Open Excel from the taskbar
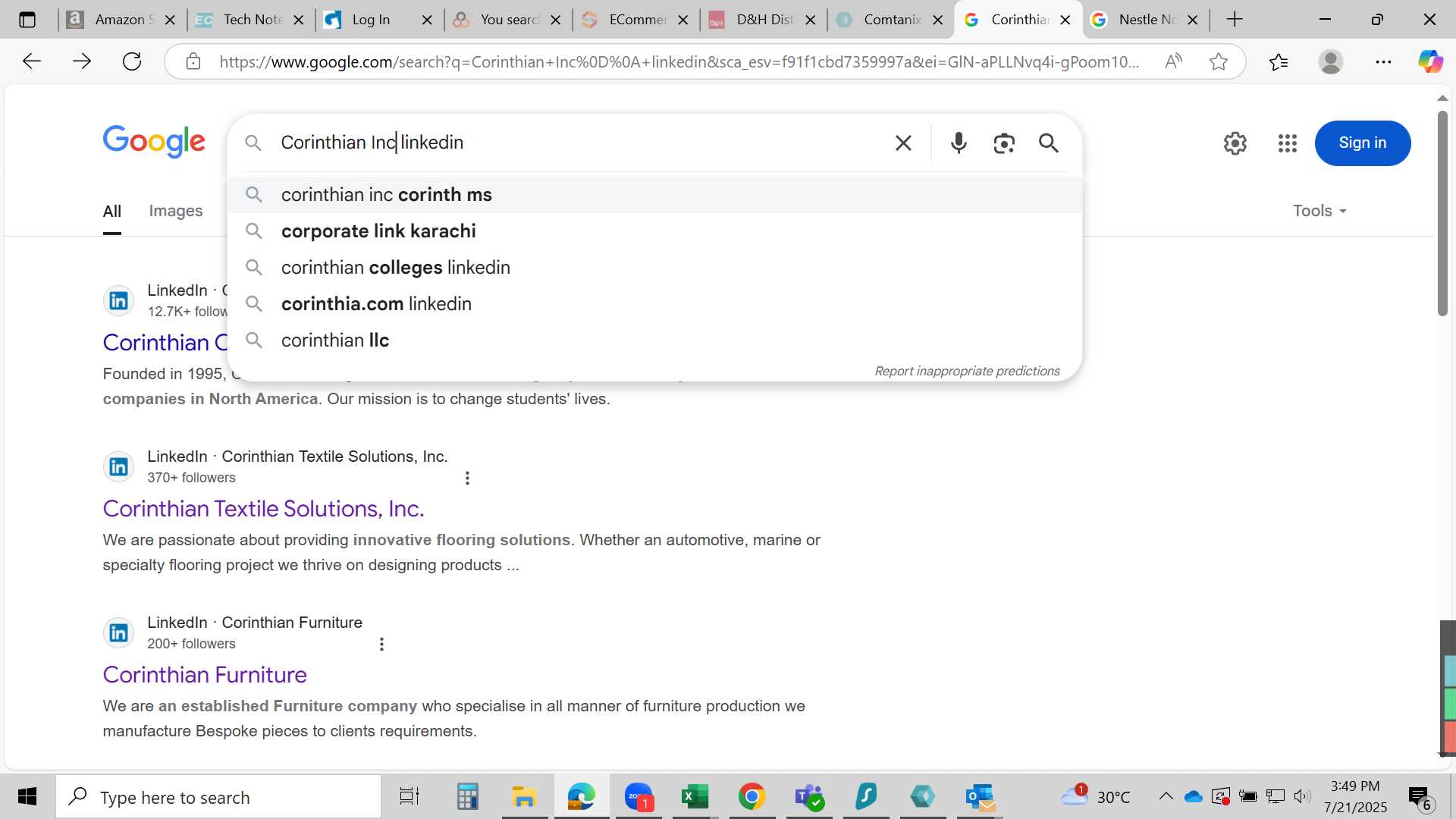This screenshot has width=1456, height=819. coord(695,797)
